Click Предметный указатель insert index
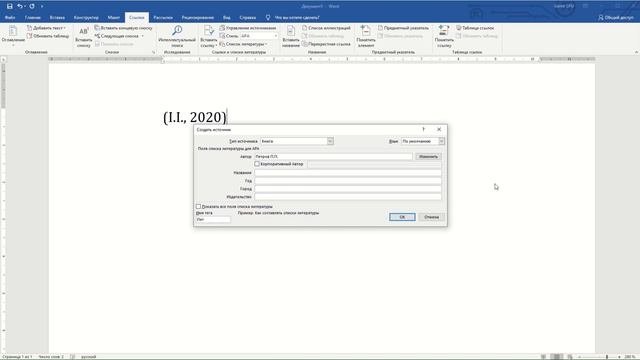The image size is (640, 360). point(403,28)
